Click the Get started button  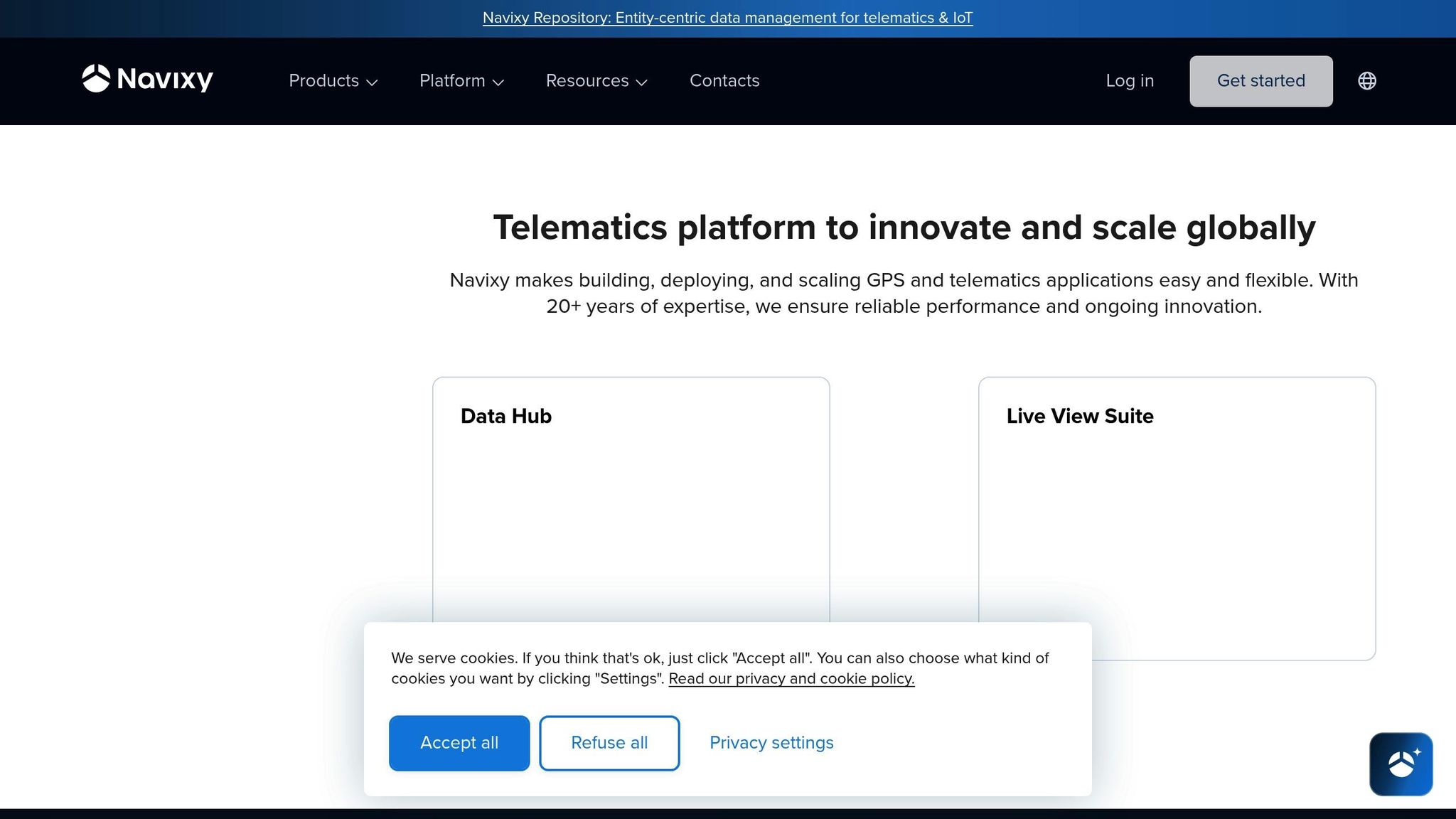1261,81
